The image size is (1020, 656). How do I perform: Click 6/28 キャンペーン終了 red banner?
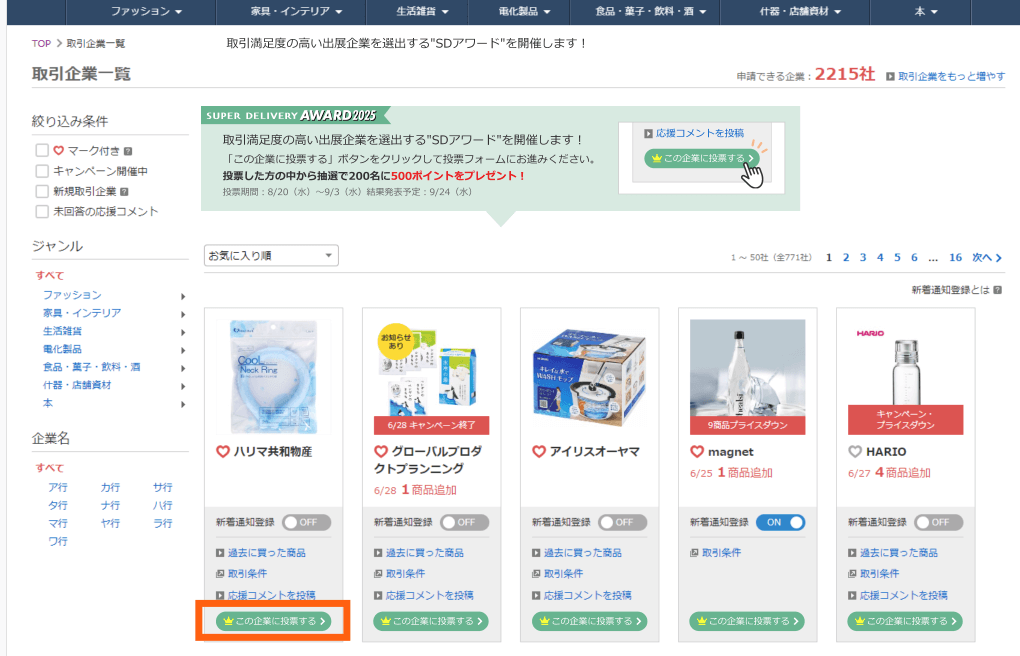coord(431,426)
